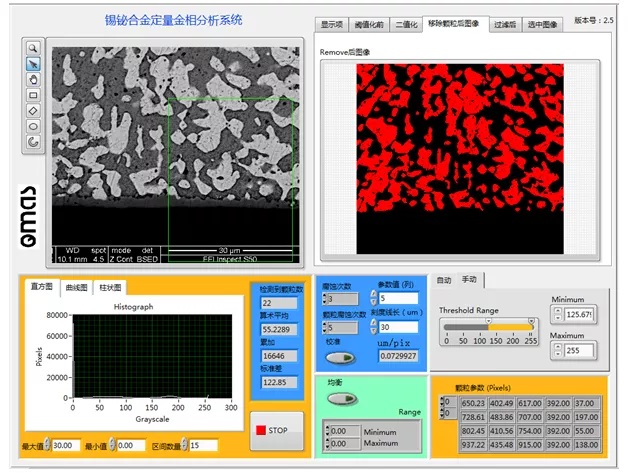Toggle the 均衡 equalize switch
This screenshot has width=628, height=473.
(342, 398)
